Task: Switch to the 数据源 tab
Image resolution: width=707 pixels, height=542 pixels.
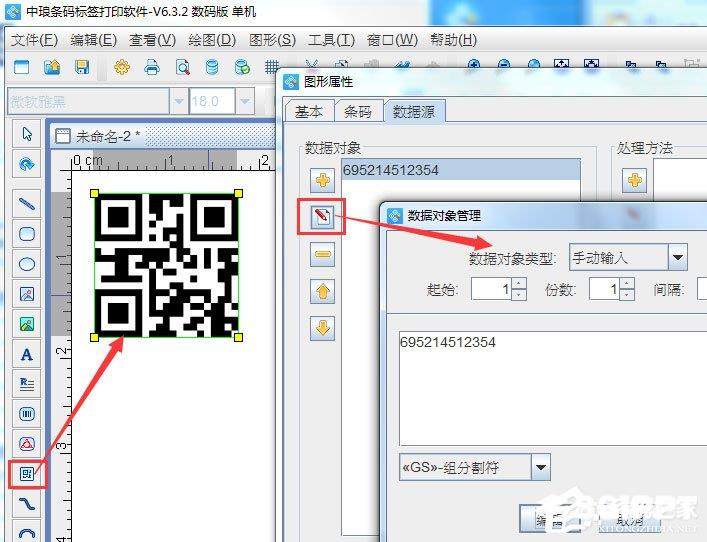Action: pyautogui.click(x=414, y=111)
